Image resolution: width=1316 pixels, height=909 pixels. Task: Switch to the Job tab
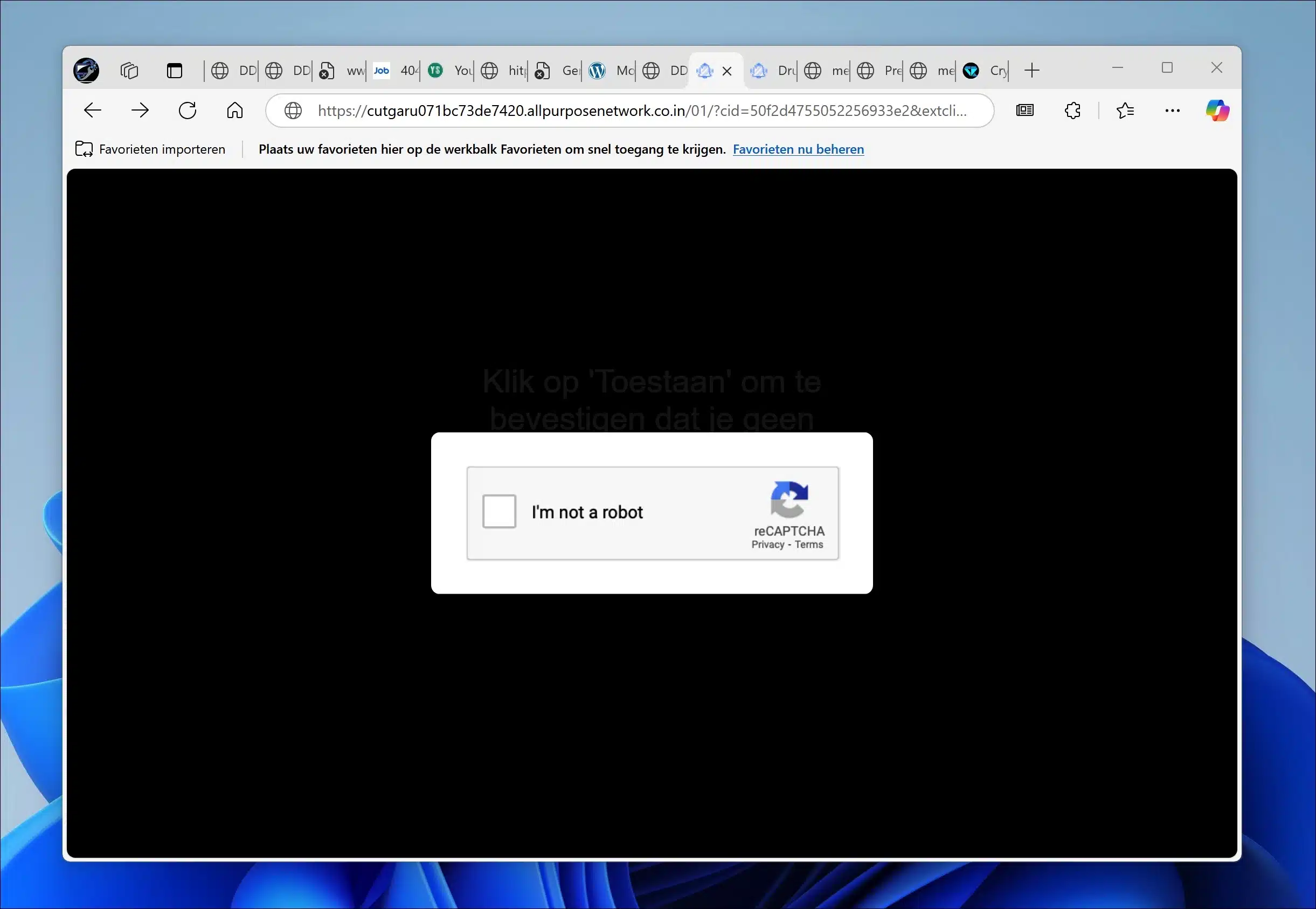[x=396, y=71]
